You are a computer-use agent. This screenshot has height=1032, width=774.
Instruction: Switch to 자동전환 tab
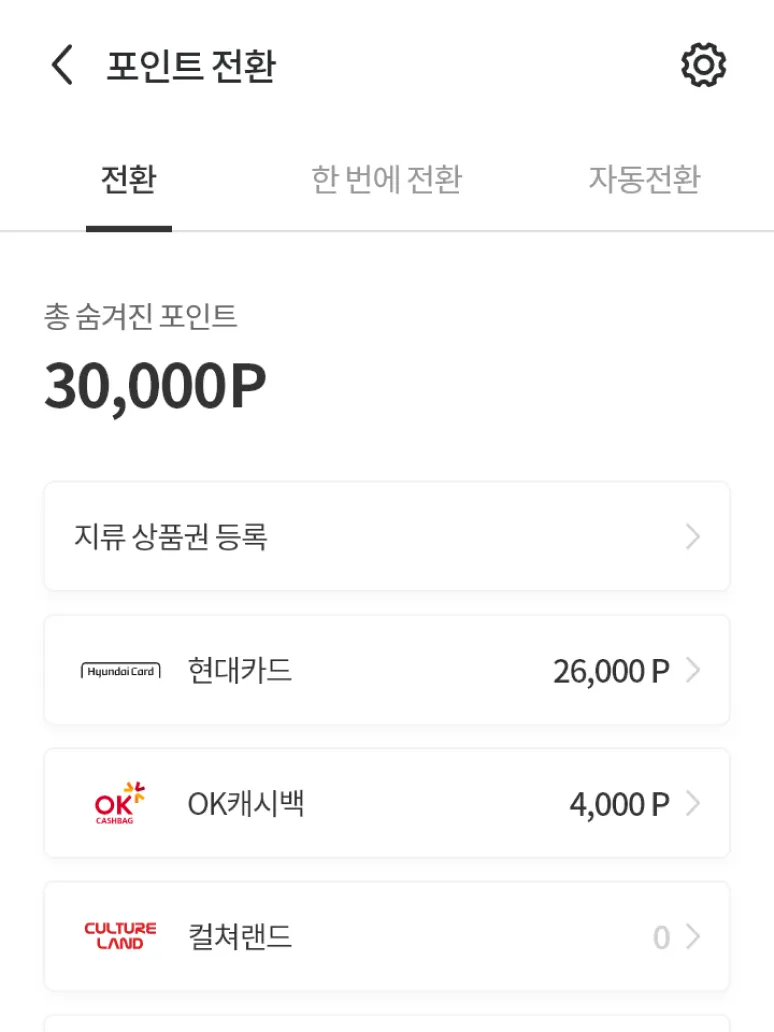pos(644,179)
